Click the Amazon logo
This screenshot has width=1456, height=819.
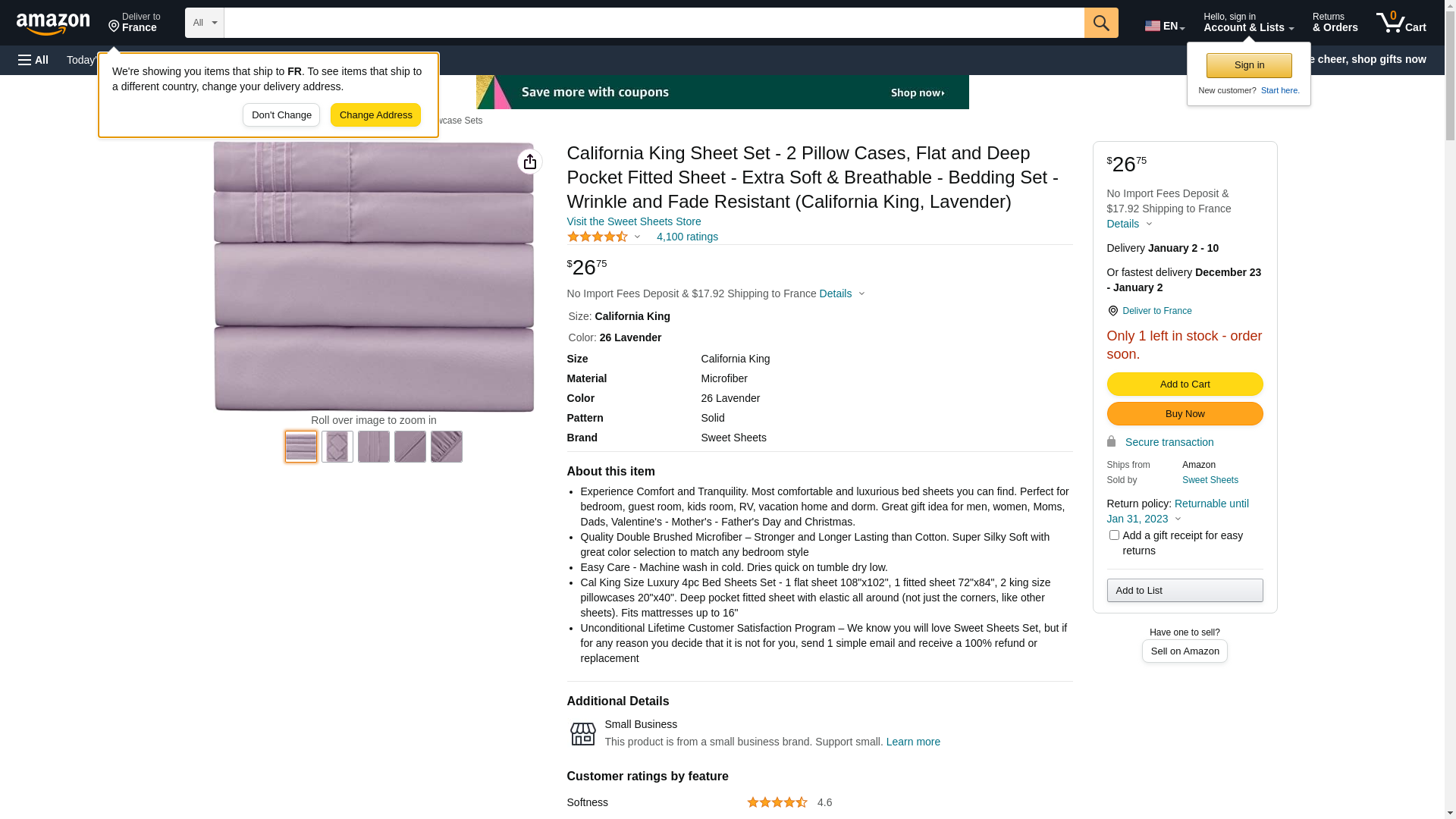(53, 24)
